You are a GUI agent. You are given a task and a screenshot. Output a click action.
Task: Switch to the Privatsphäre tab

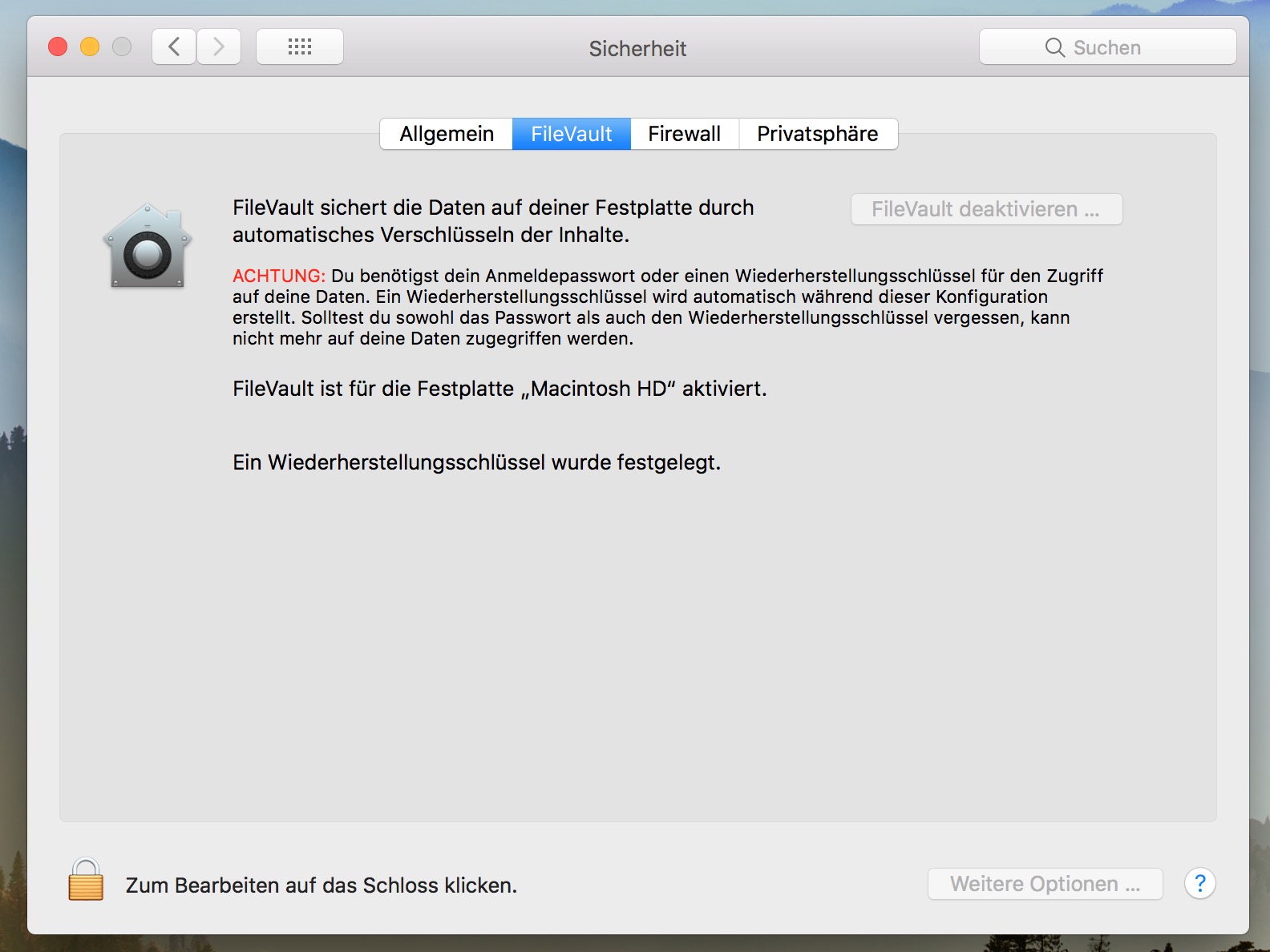click(x=818, y=134)
